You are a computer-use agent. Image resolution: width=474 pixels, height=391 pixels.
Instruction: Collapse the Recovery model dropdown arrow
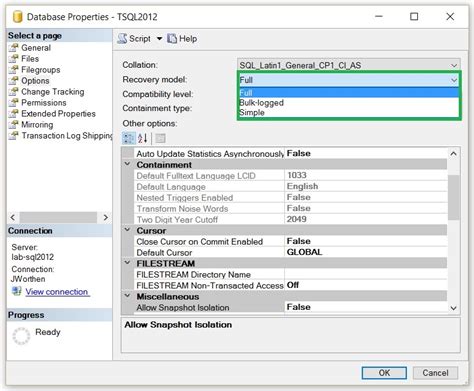click(x=454, y=80)
